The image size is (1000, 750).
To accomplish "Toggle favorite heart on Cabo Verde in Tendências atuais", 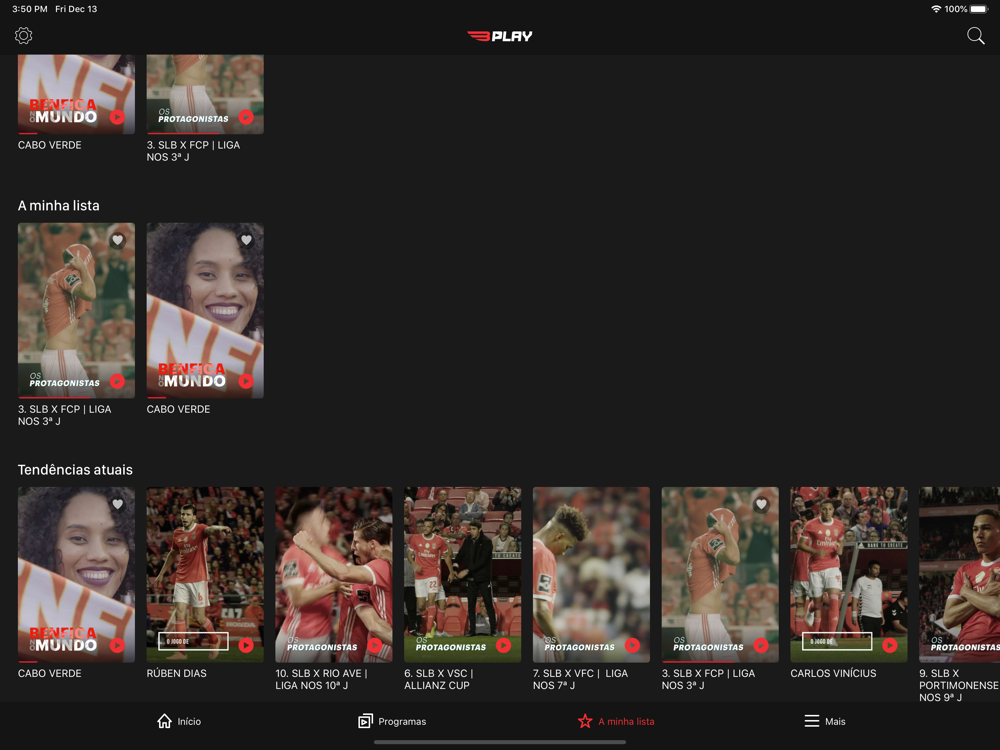I will click(x=117, y=504).
